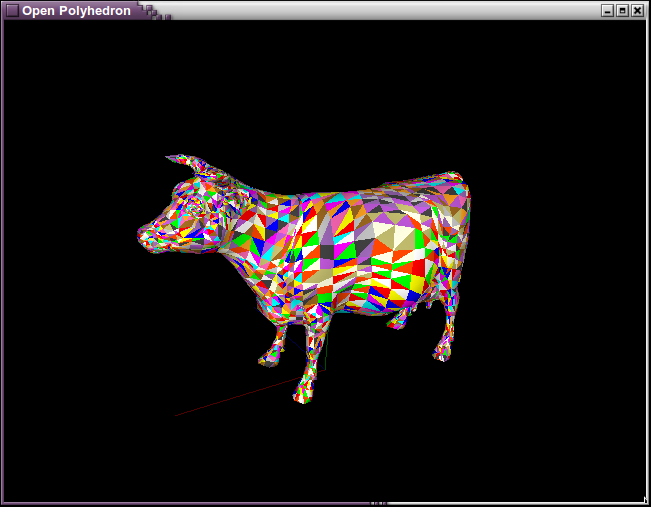
Task: Open the window menu icon in title bar
Action: [x=12, y=10]
